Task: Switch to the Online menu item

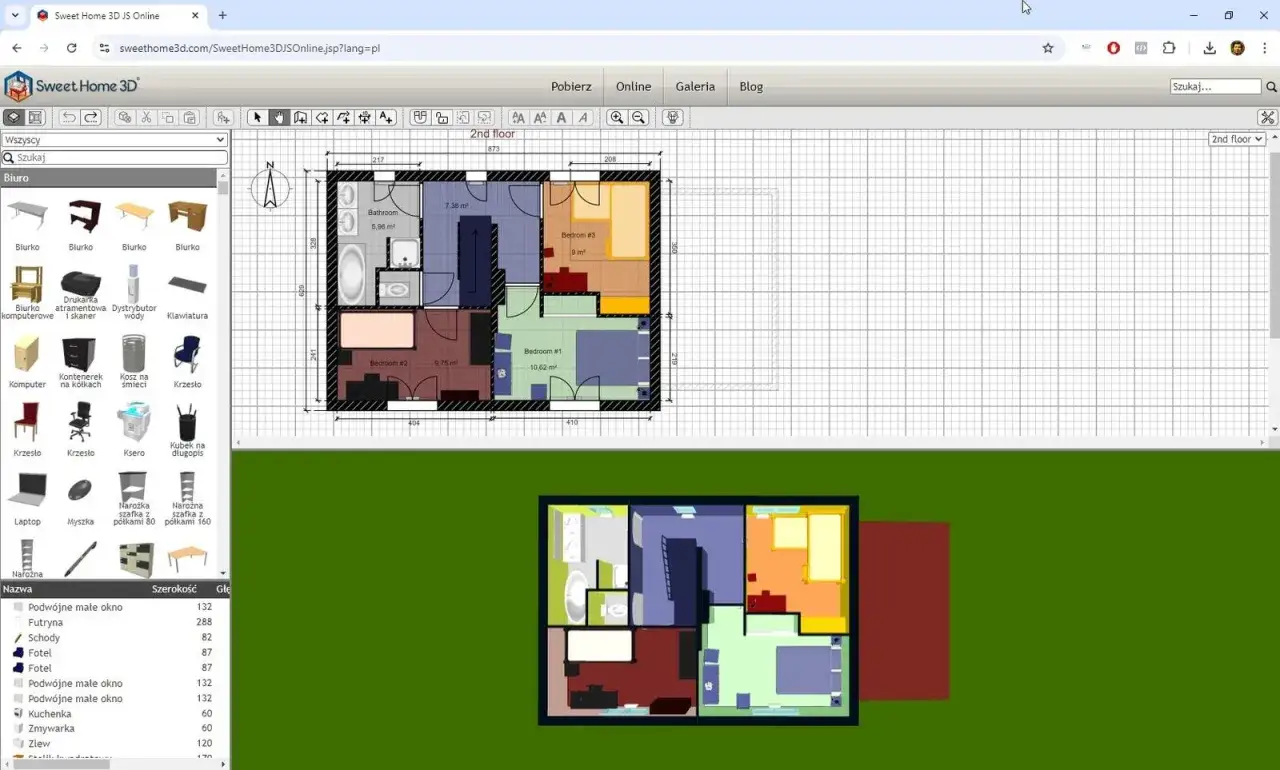Action: click(633, 86)
